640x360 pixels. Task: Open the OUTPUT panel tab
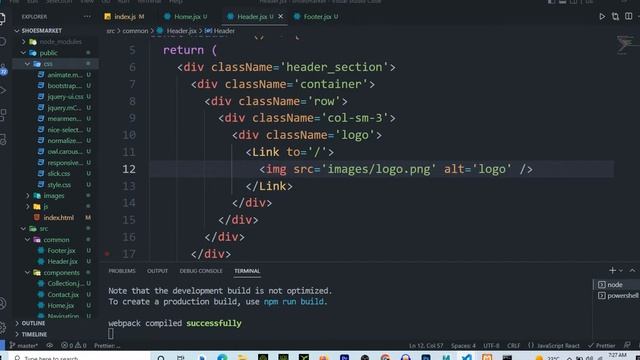click(158, 271)
